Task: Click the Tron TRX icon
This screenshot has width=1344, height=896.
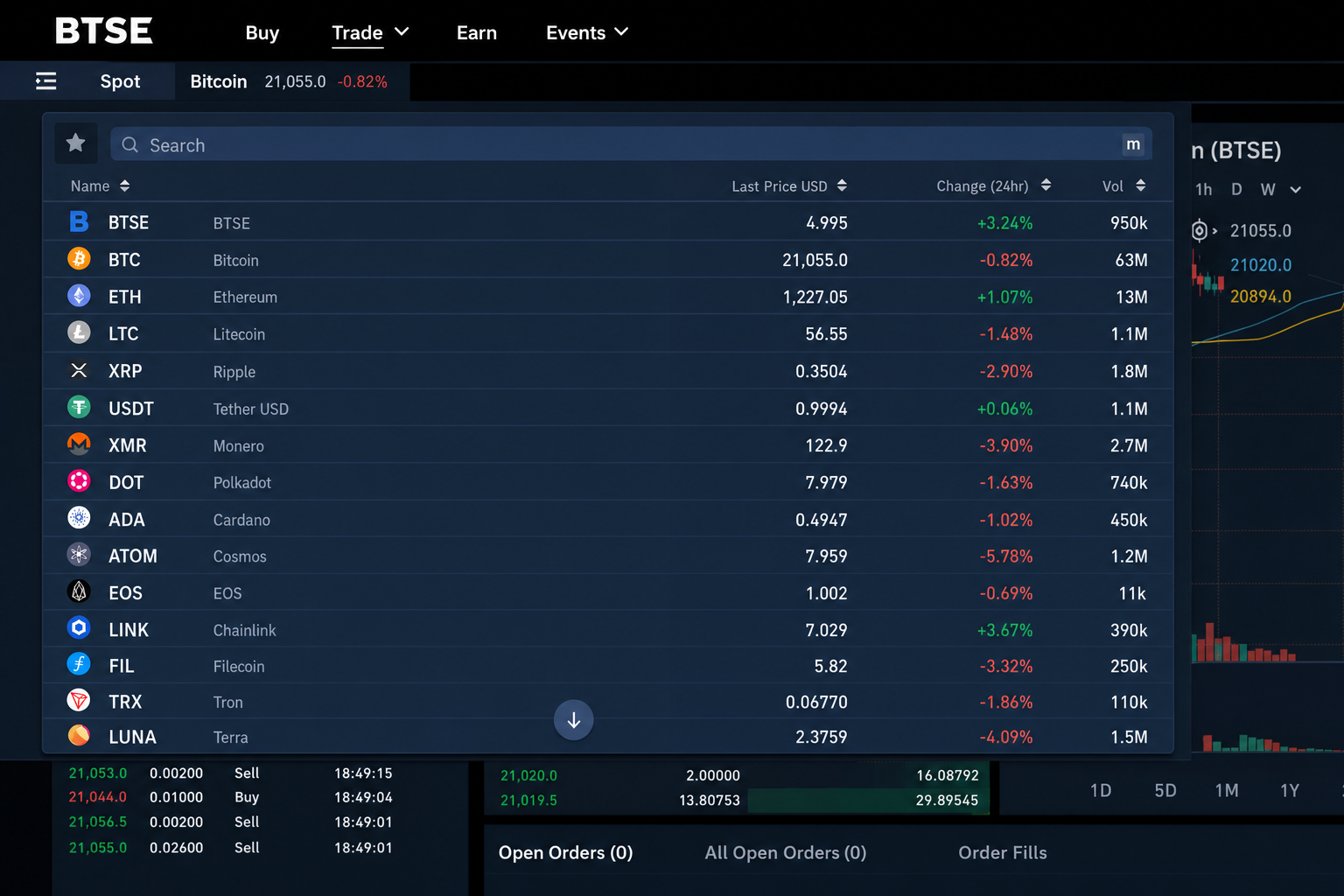Action: (79, 701)
